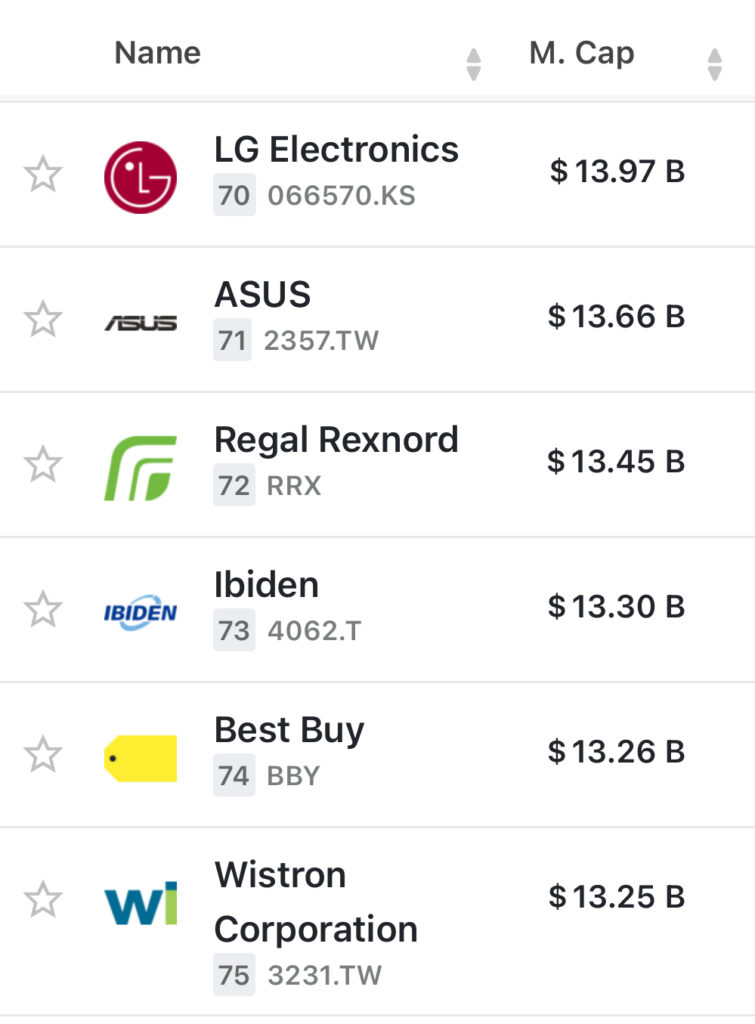
Task: Toggle the favorite star for Regal Rexnord
Action: click(x=43, y=465)
